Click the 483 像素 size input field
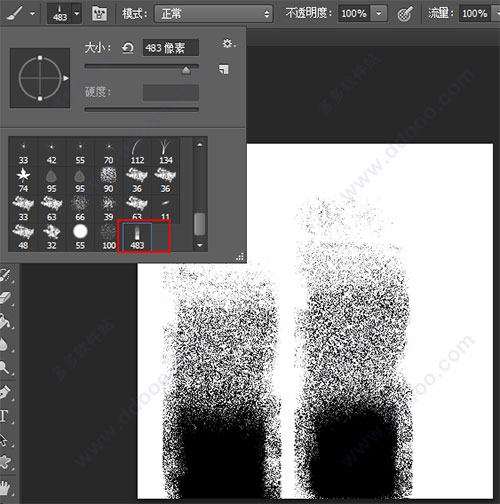This screenshot has width=500, height=504. click(171, 48)
